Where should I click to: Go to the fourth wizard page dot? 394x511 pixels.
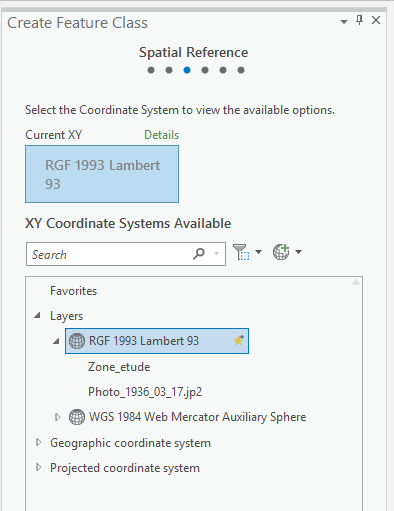click(x=205, y=70)
